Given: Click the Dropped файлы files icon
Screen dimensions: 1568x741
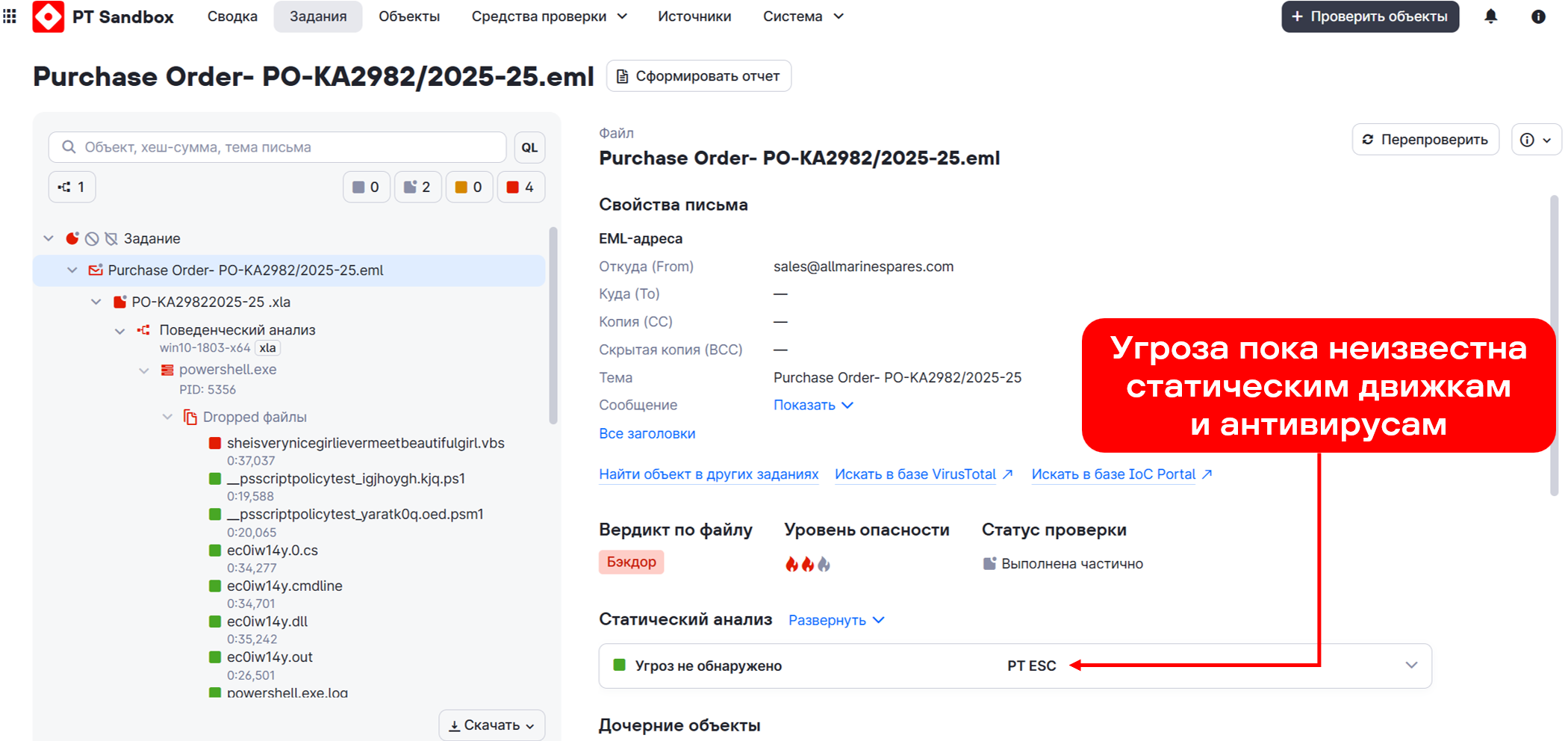Looking at the screenshot, I should (190, 417).
